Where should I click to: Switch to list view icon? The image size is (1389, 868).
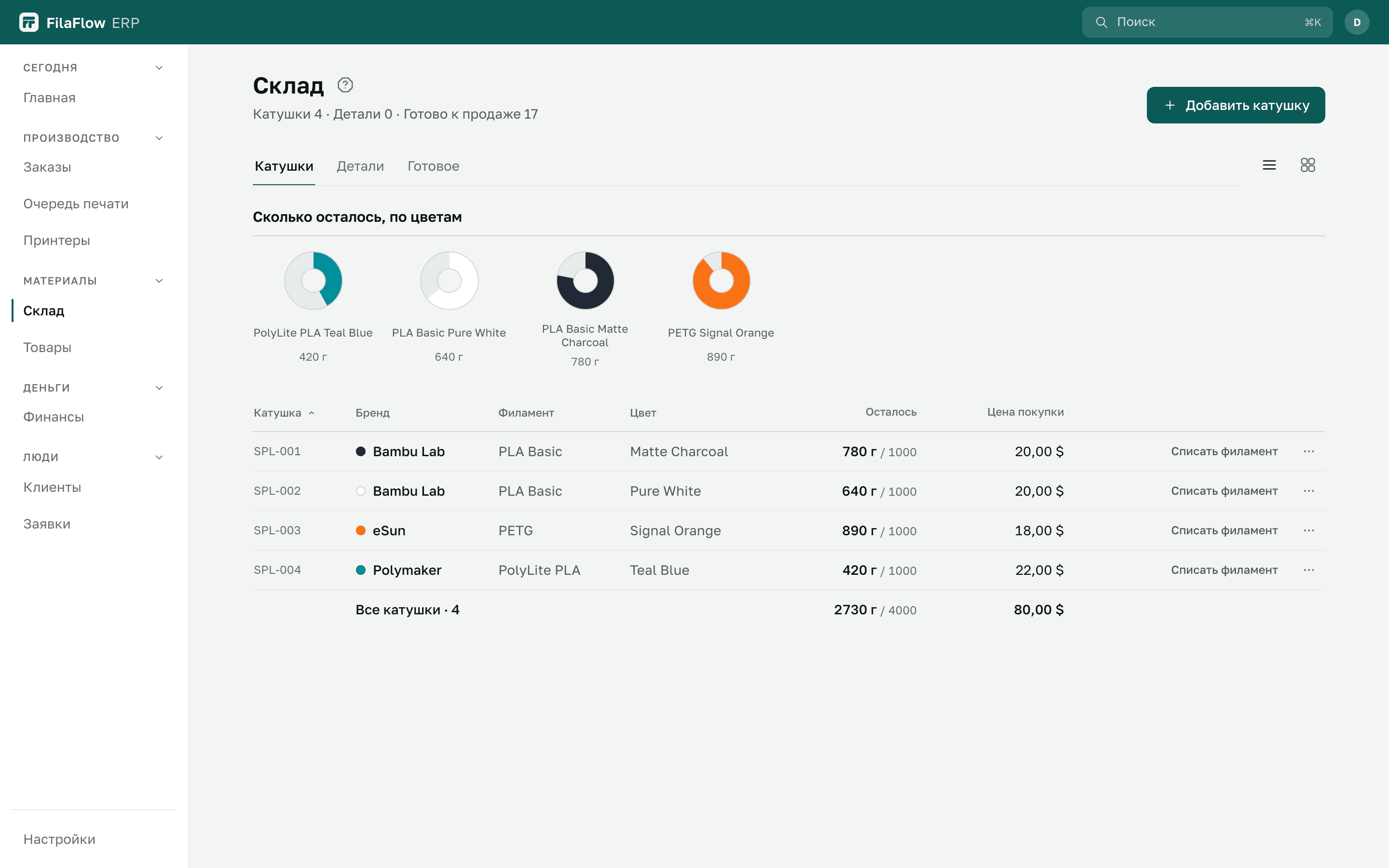coord(1269,165)
